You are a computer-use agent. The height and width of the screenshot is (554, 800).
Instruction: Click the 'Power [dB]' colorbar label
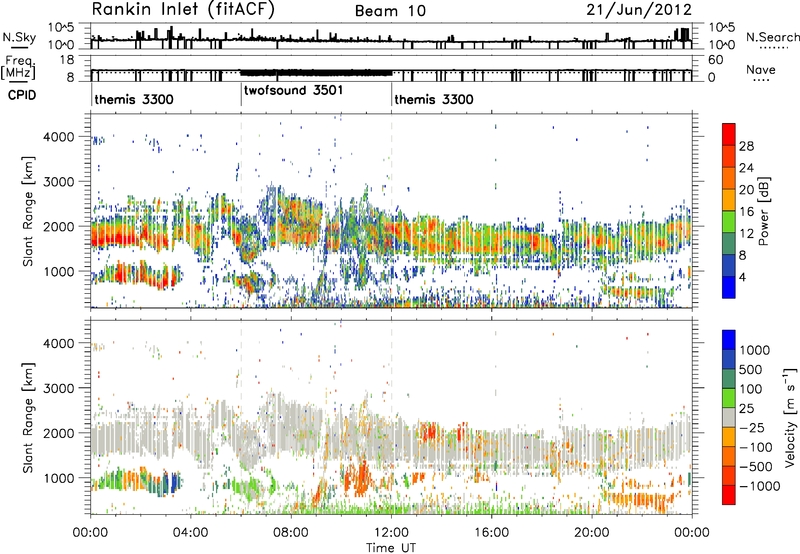click(763, 211)
